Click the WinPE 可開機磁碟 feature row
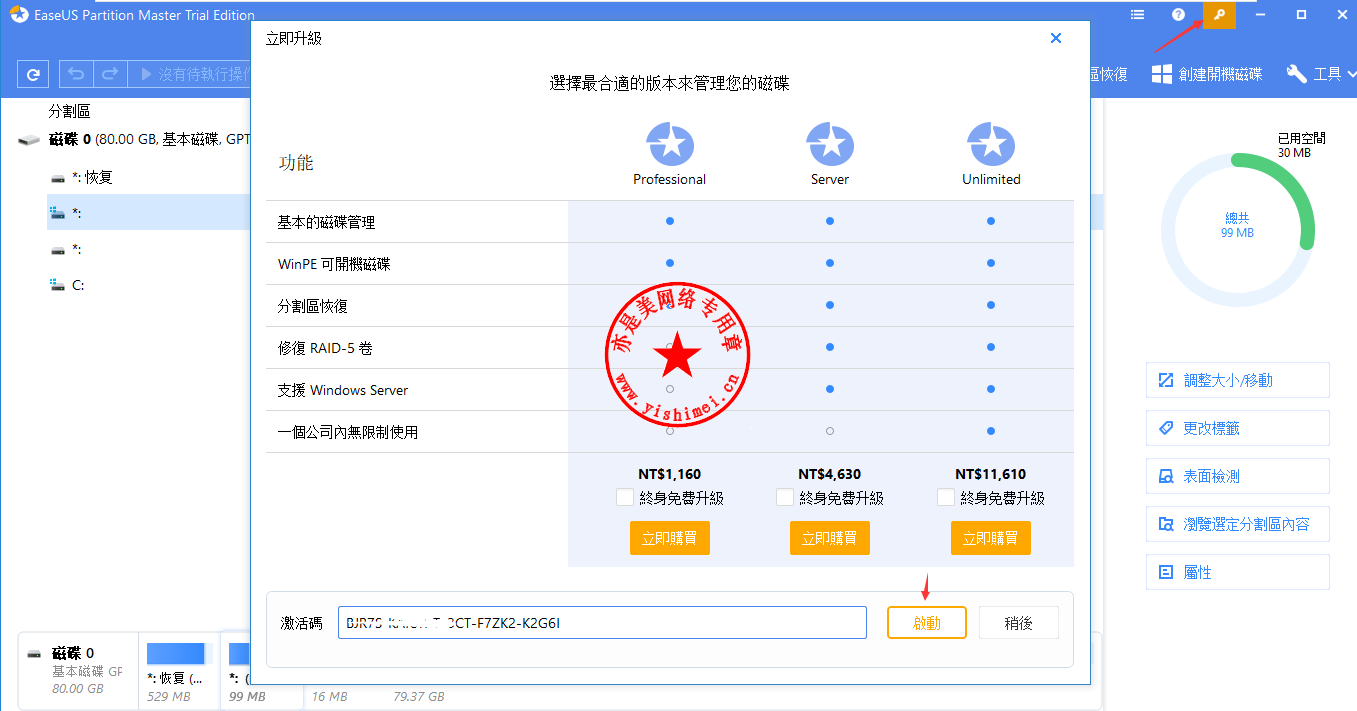 [x=670, y=264]
